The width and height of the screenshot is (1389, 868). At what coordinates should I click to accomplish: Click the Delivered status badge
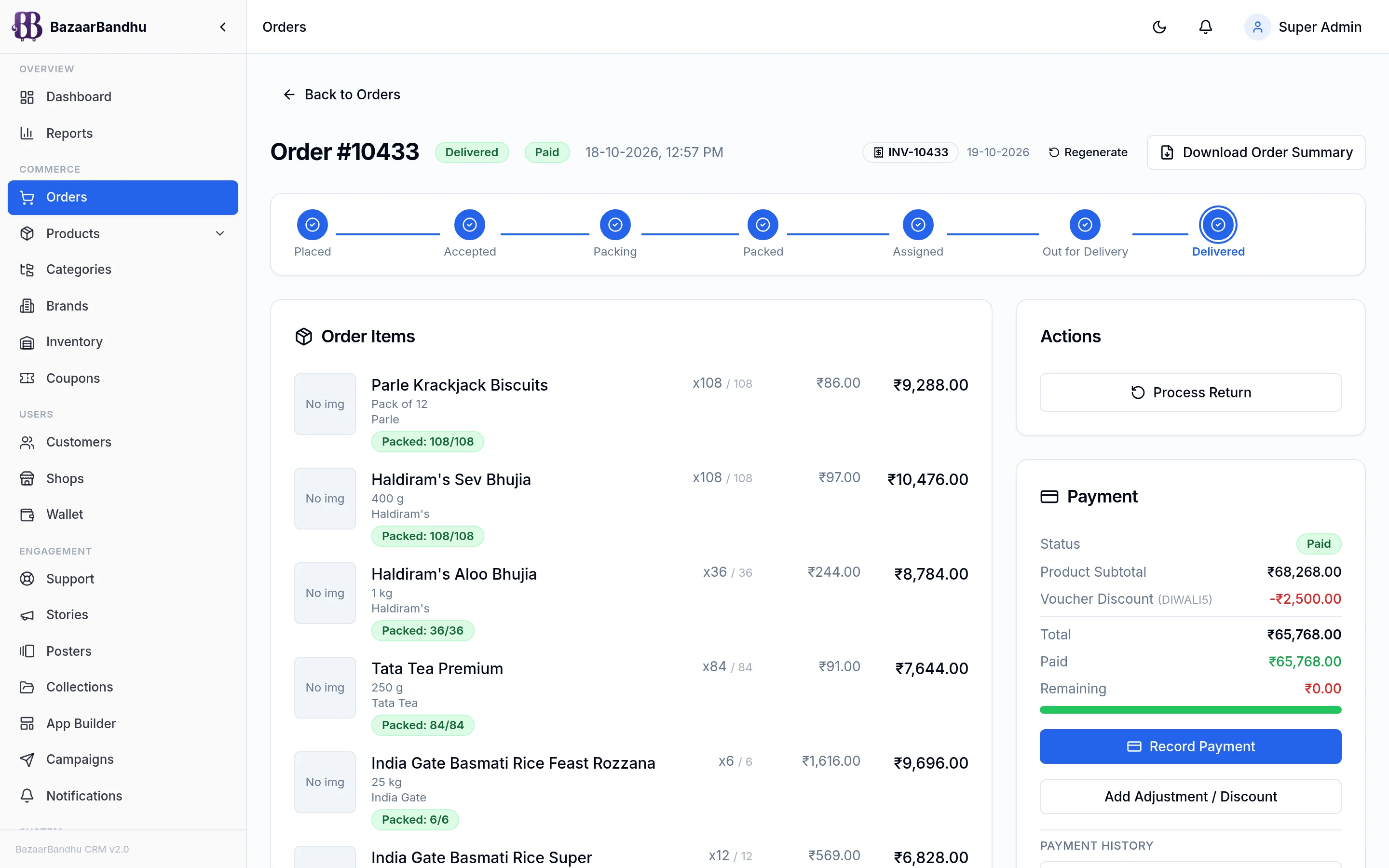tap(472, 152)
